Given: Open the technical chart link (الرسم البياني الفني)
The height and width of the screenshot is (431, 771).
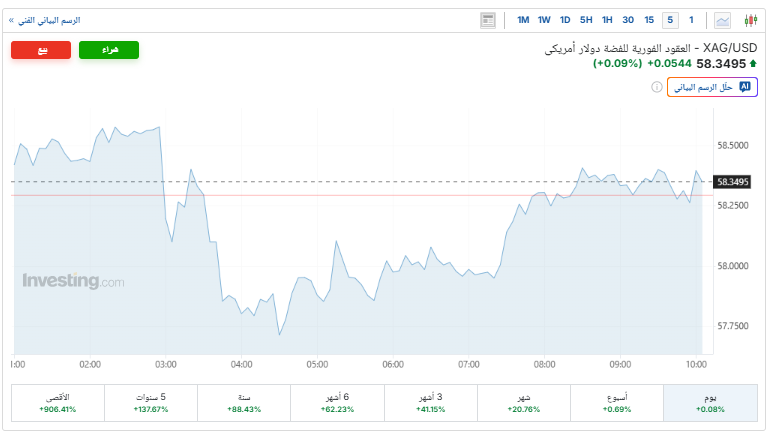Looking at the screenshot, I should pyautogui.click(x=45, y=20).
